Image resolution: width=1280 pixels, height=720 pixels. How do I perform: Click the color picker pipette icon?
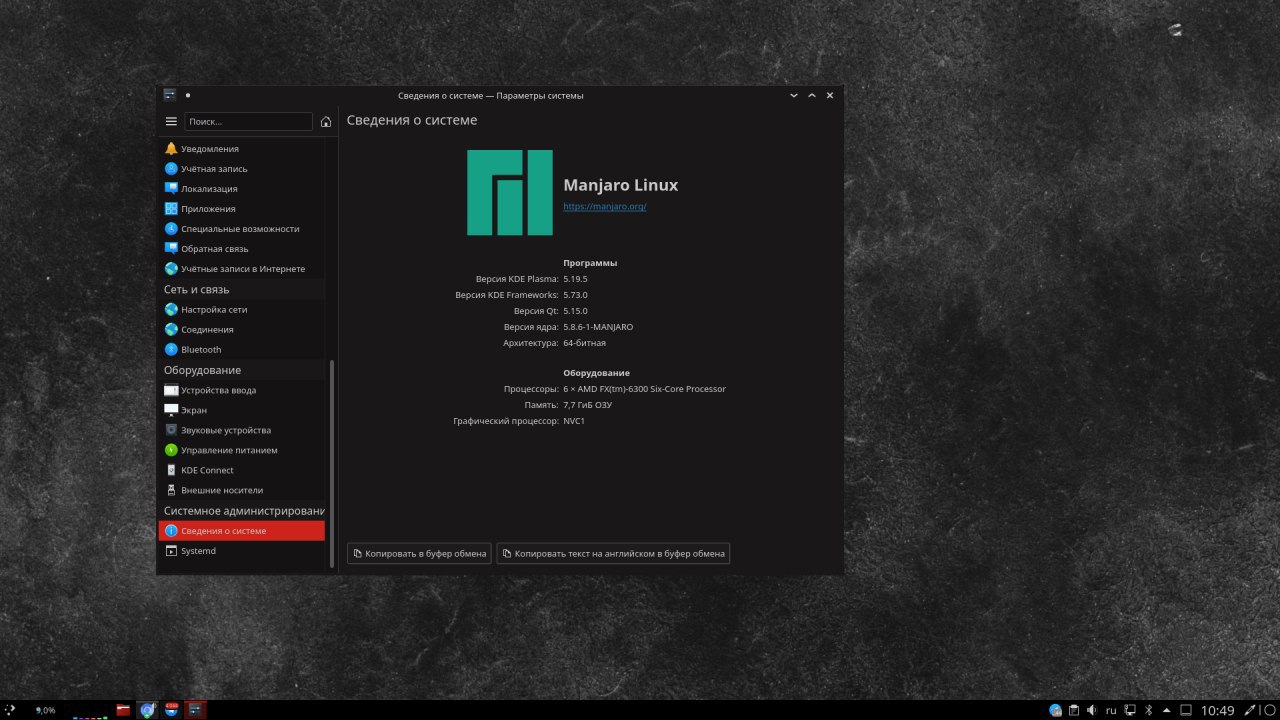(1249, 710)
